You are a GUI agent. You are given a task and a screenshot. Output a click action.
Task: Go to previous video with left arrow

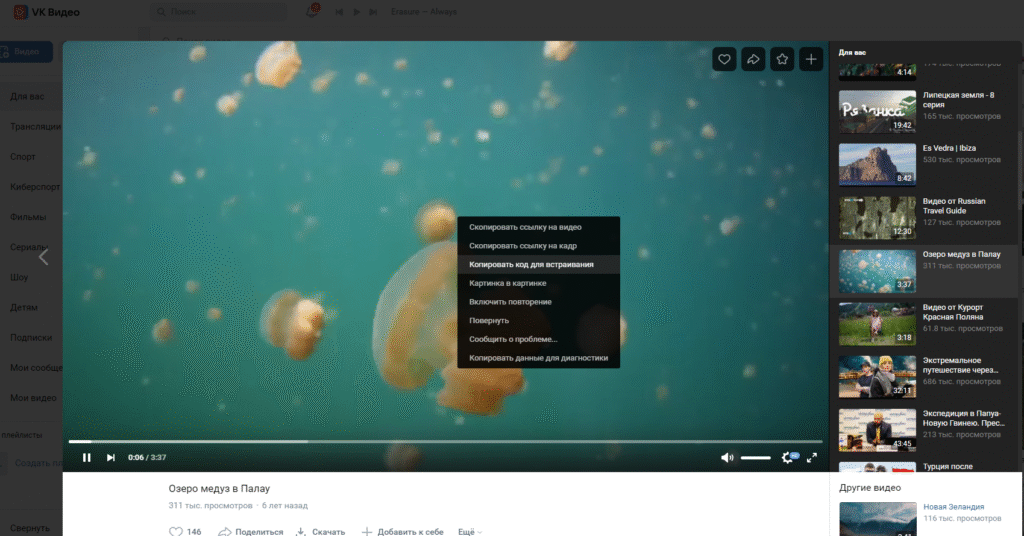43,257
